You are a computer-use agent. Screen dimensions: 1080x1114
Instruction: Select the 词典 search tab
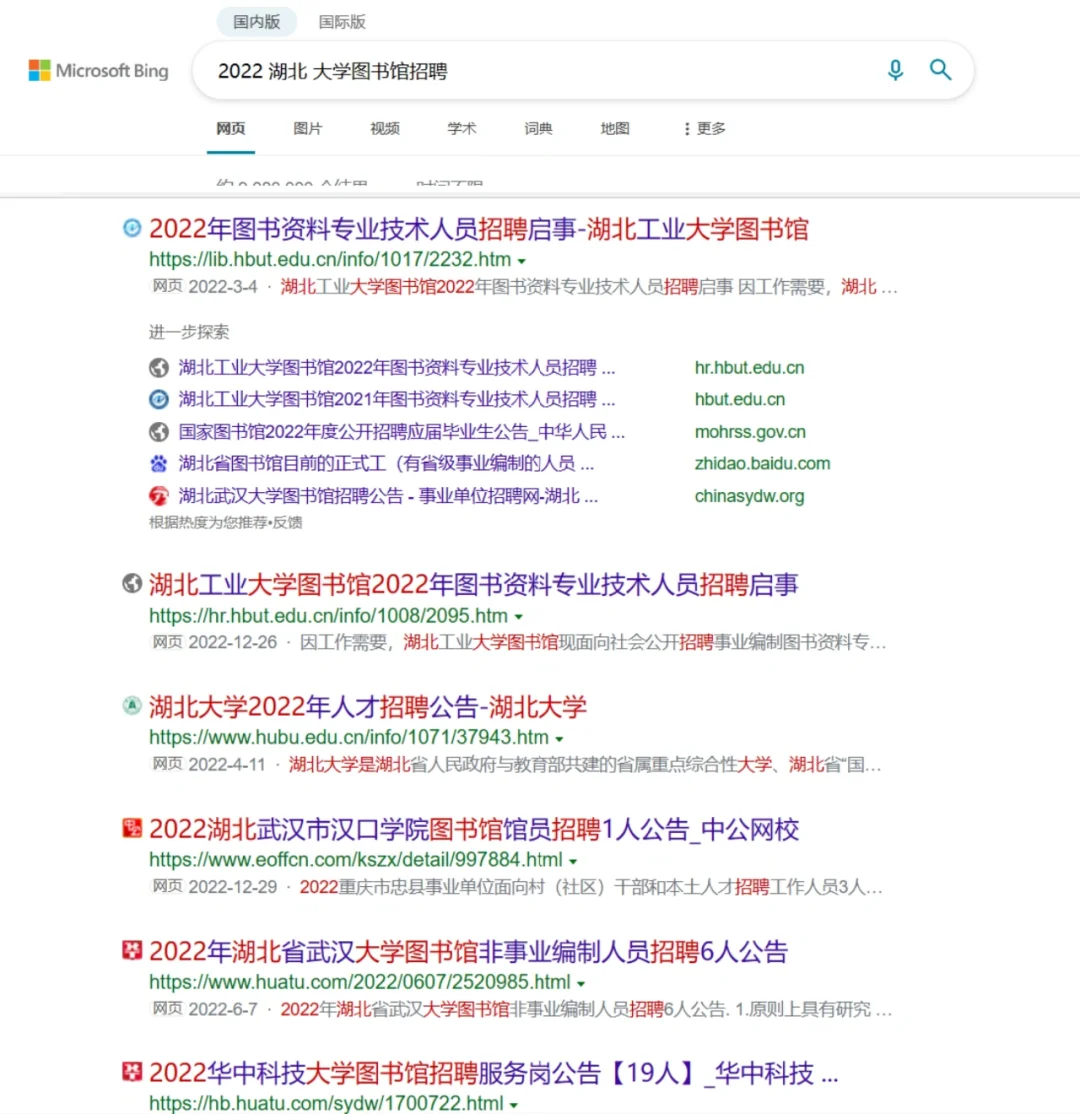(x=538, y=129)
